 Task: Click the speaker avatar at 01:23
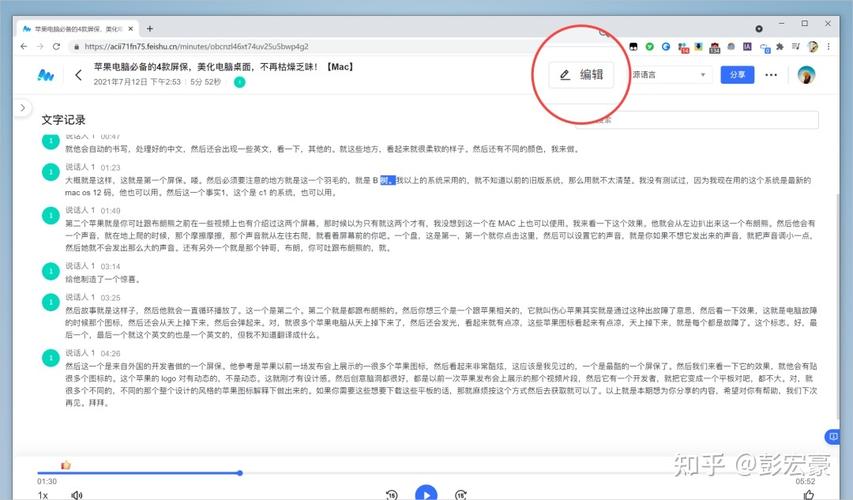pos(51,172)
